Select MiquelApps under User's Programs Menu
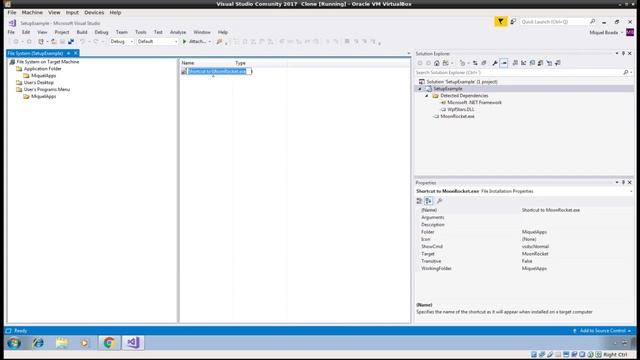Screen dimensions: 640x360 coord(43,96)
